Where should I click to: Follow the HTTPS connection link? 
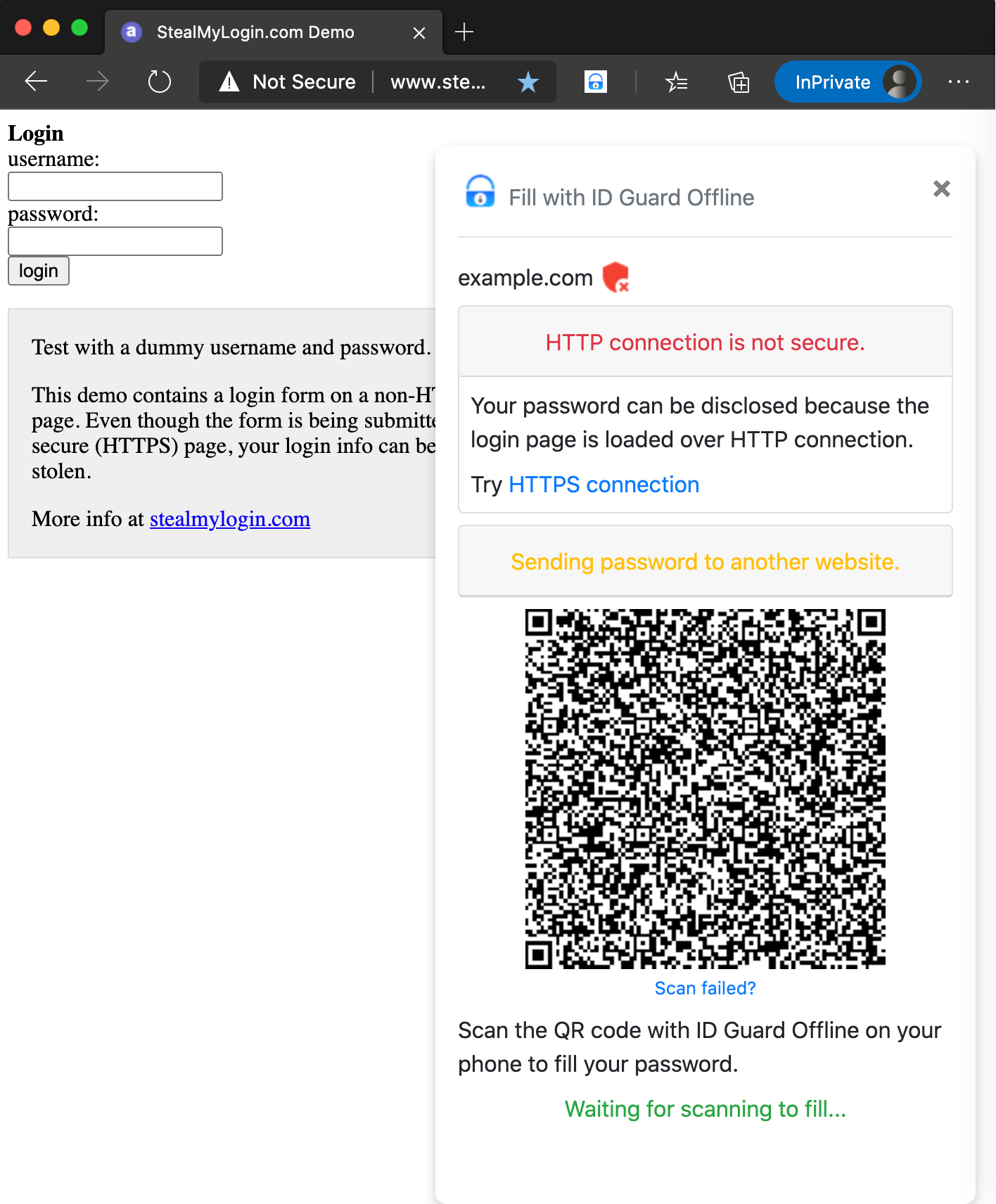[604, 485]
